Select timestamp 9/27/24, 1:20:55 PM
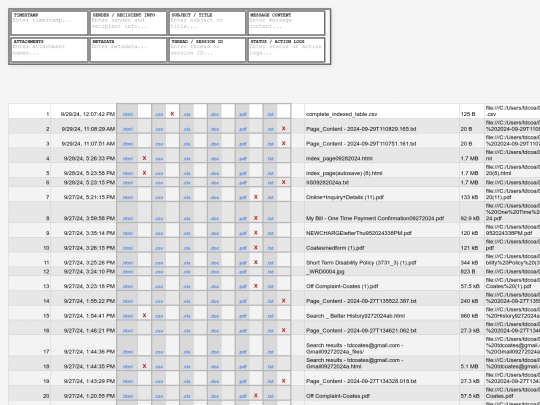 (89, 396)
